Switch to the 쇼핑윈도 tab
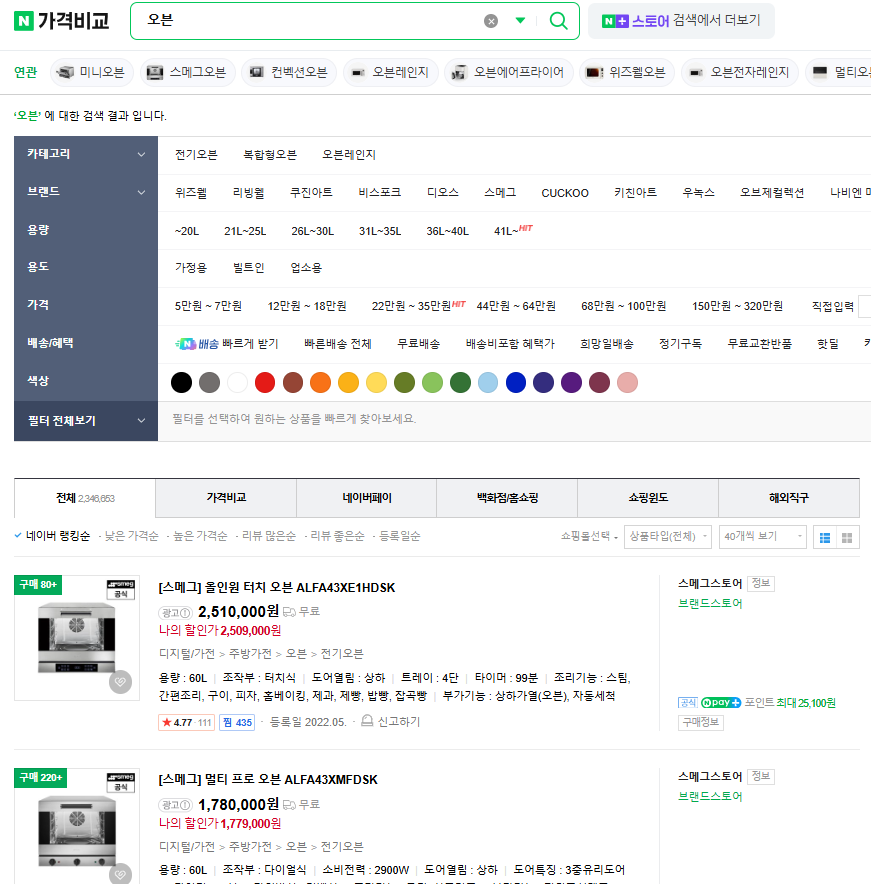Image resolution: width=871 pixels, height=884 pixels. [x=648, y=498]
